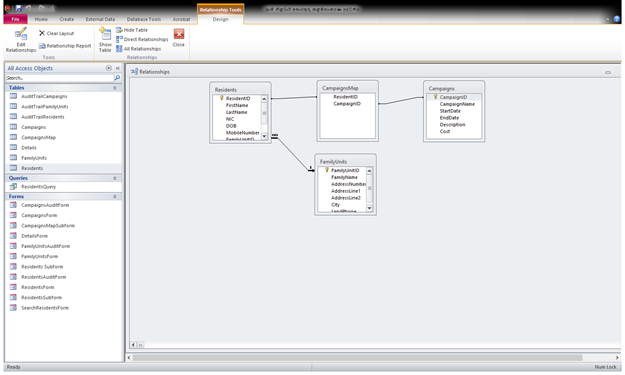Screen dimensions: 625x375
Task: Open the AuditTrailFamilyUnits table
Action: (45, 106)
